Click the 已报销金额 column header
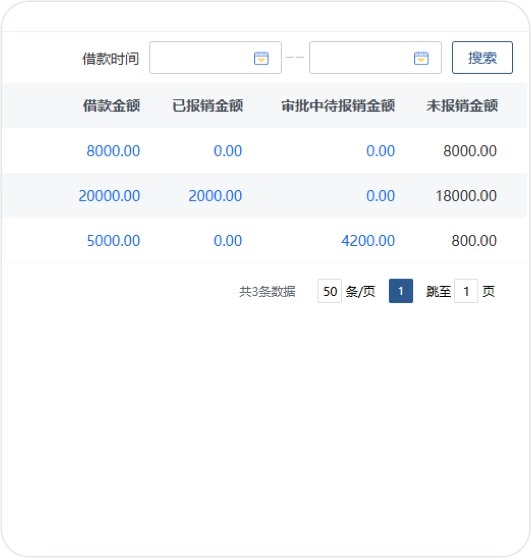531x558 pixels. pyautogui.click(x=207, y=106)
